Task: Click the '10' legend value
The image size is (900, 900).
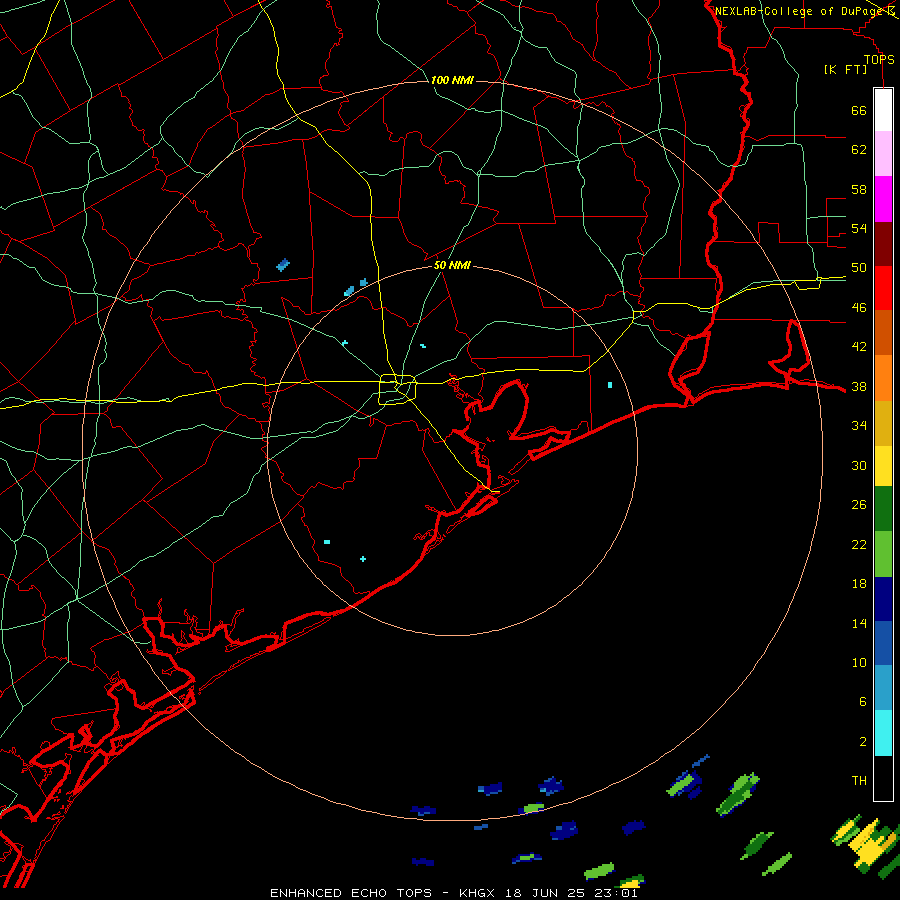Action: (x=859, y=663)
